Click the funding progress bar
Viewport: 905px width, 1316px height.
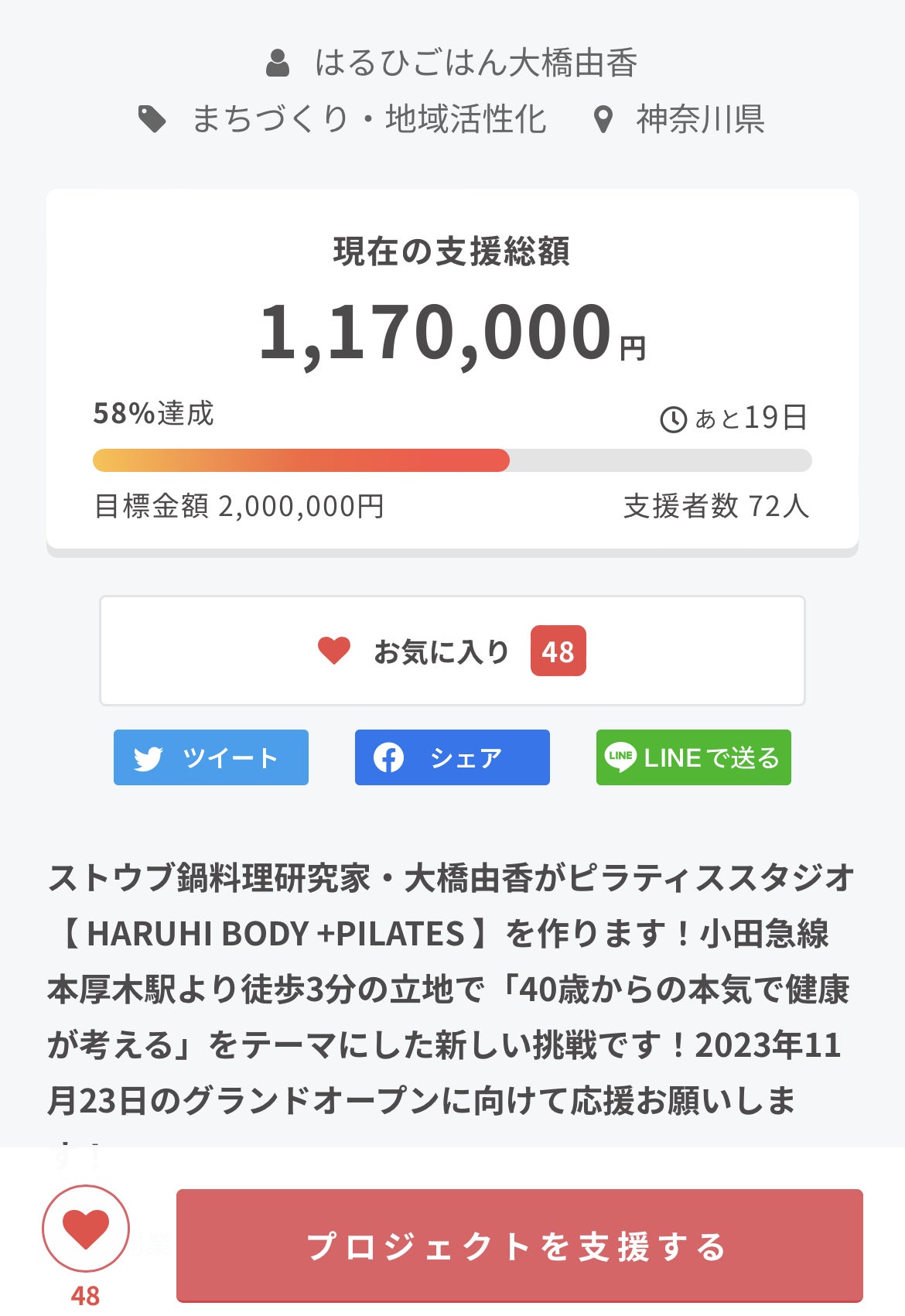click(452, 460)
